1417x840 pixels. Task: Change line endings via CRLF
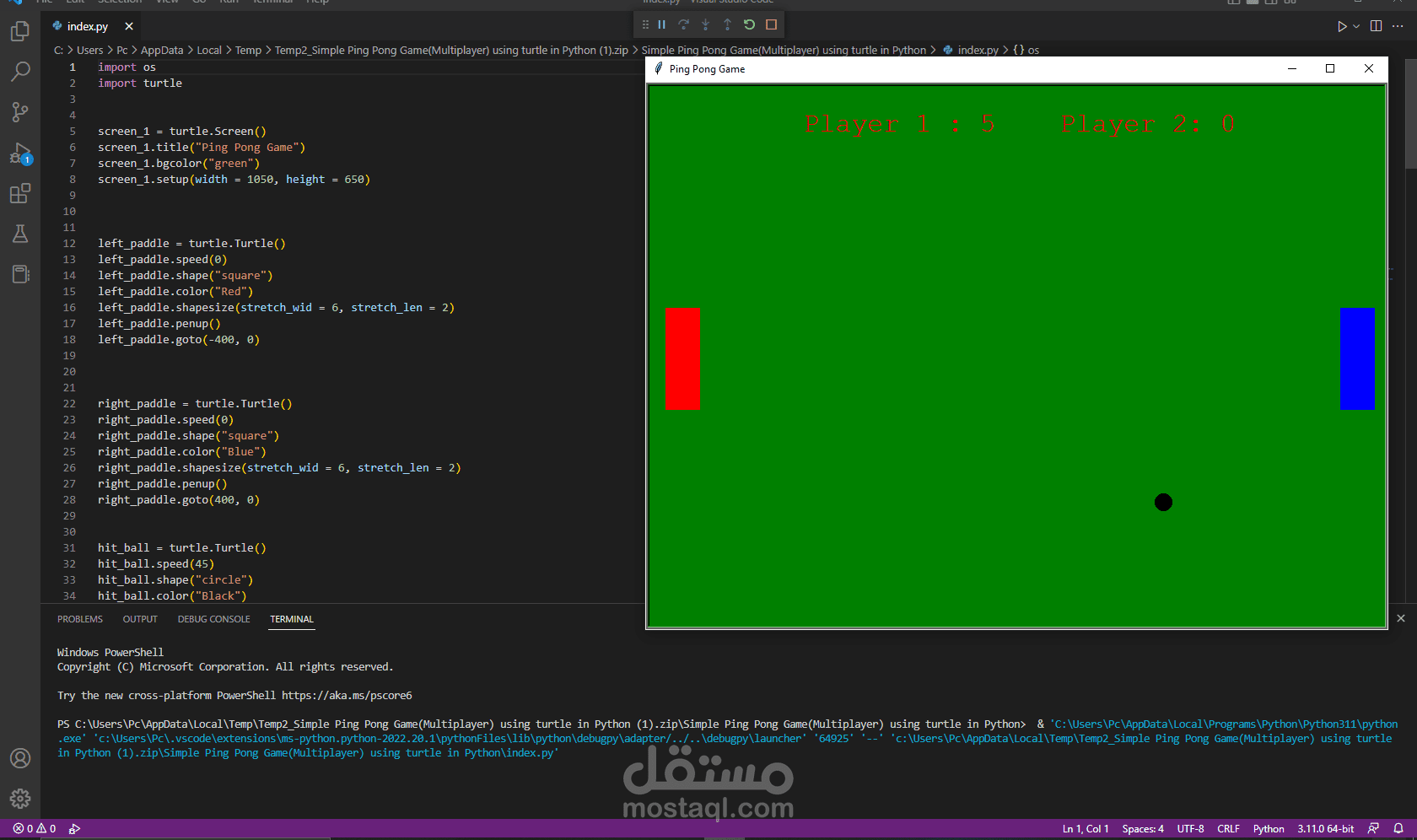pyautogui.click(x=1228, y=829)
